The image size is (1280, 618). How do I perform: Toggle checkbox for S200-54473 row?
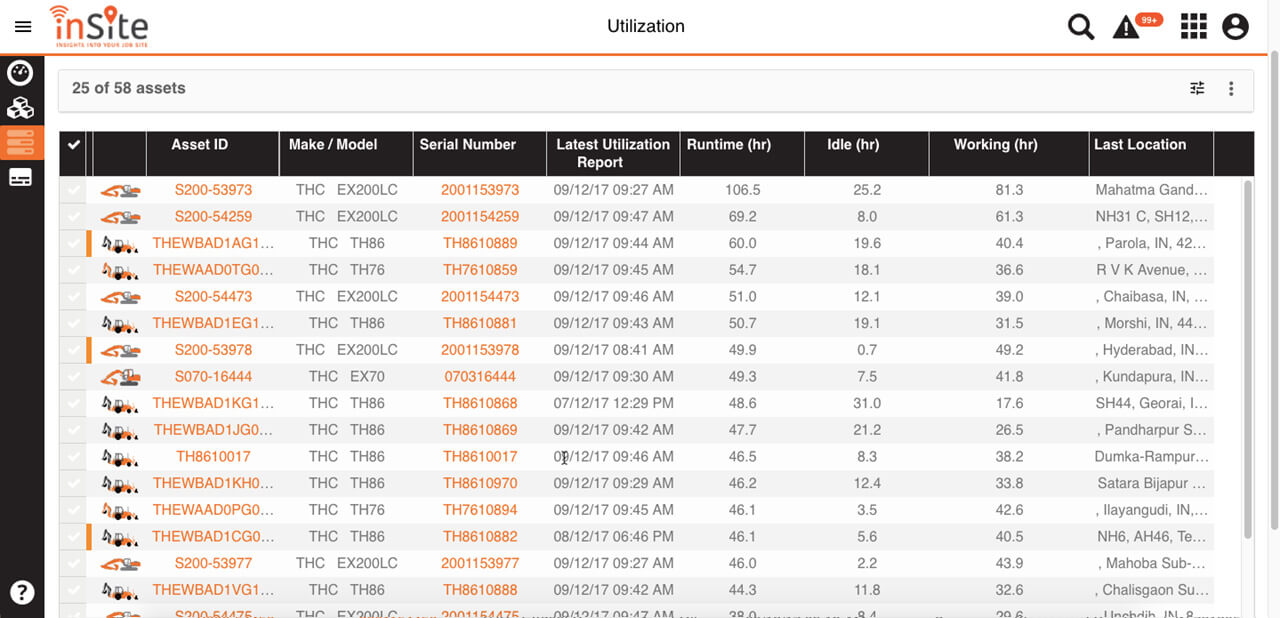click(x=73, y=297)
